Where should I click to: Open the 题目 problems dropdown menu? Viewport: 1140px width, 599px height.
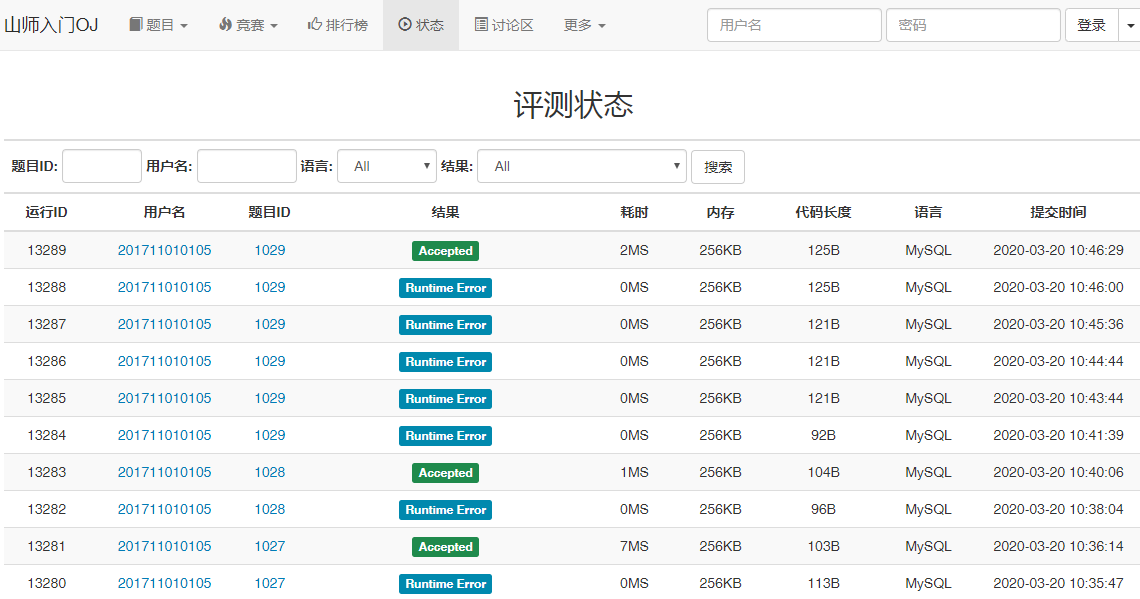pyautogui.click(x=158, y=25)
